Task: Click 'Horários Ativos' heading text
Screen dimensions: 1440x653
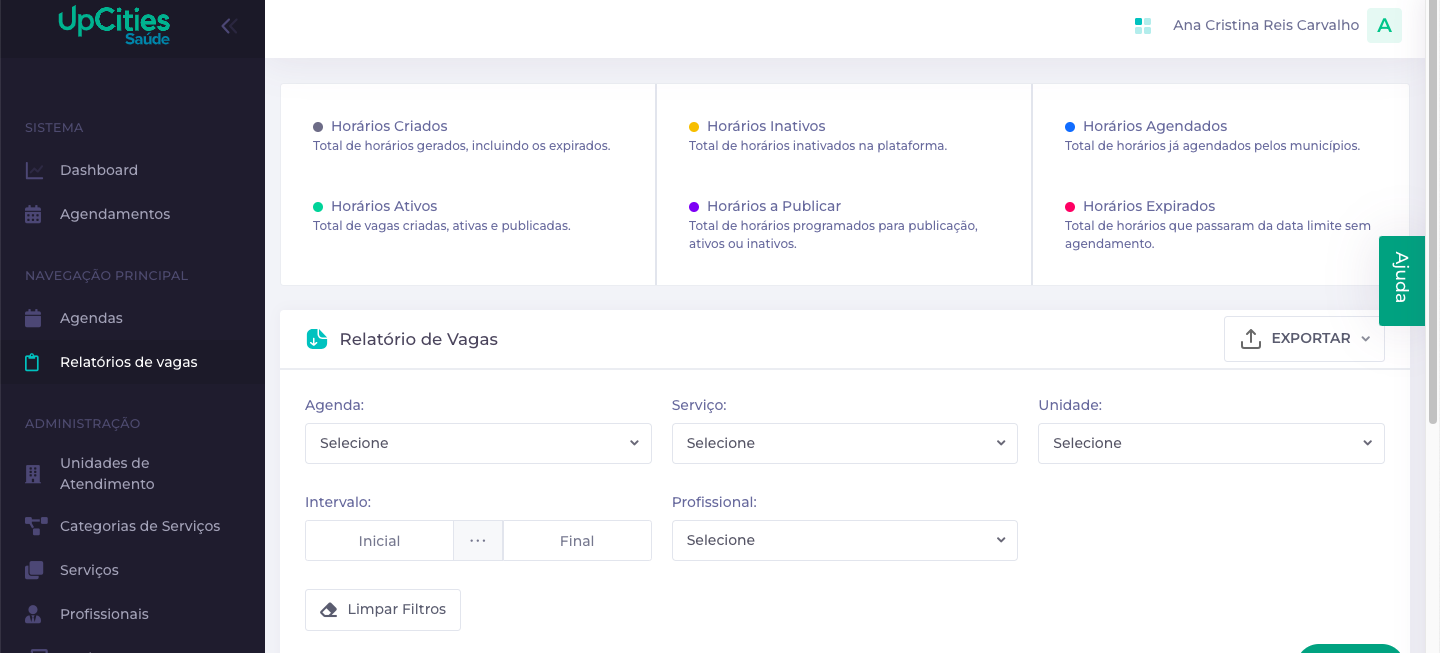Action: pos(384,206)
